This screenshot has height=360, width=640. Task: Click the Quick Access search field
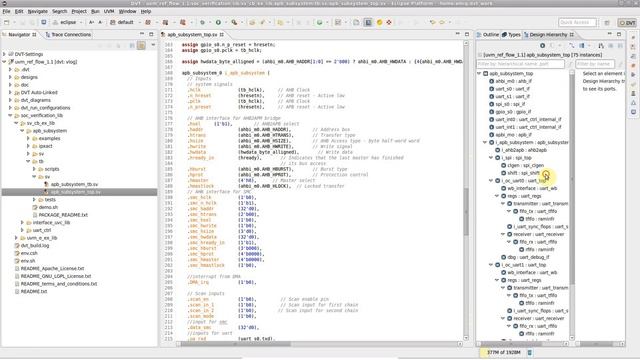click(x=577, y=22)
